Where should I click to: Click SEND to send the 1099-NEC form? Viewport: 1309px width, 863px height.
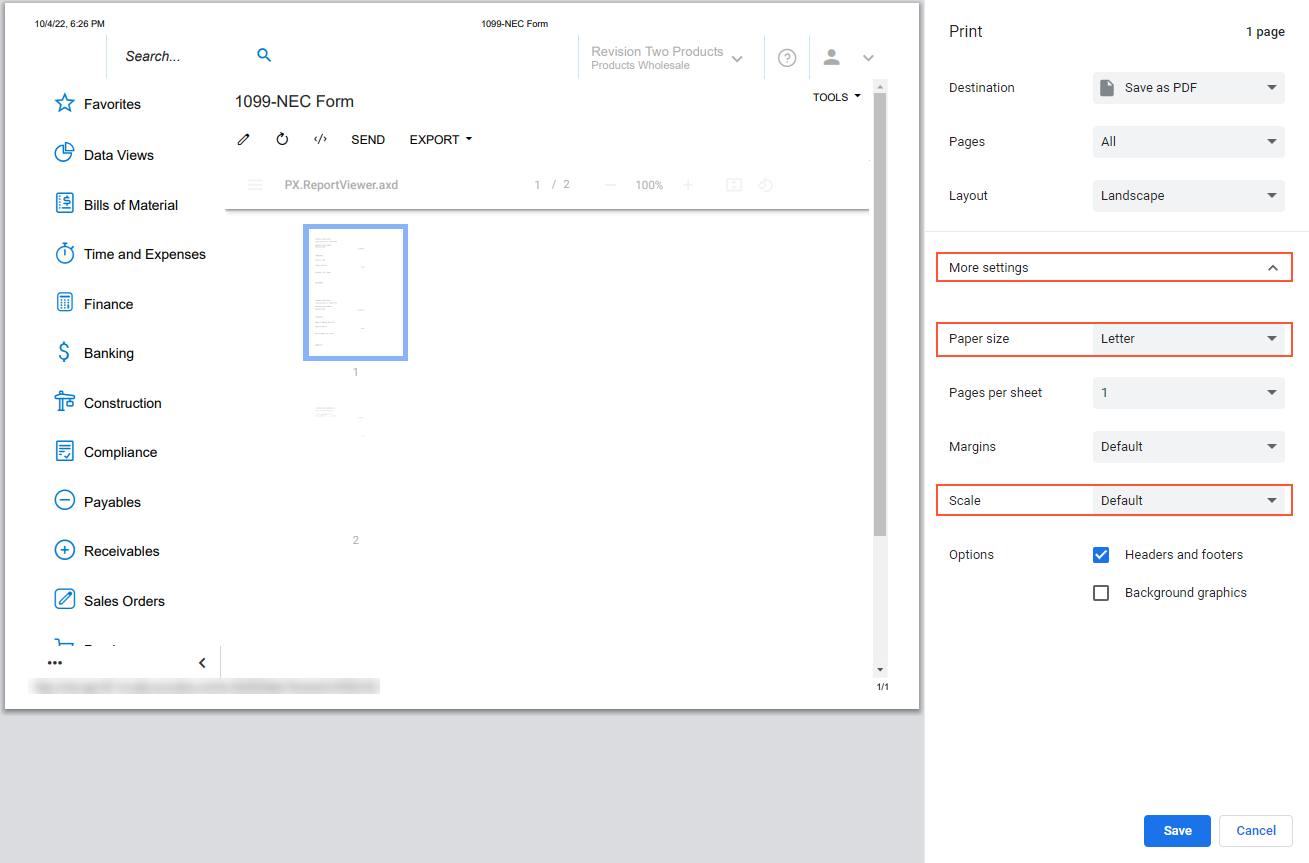coord(368,139)
